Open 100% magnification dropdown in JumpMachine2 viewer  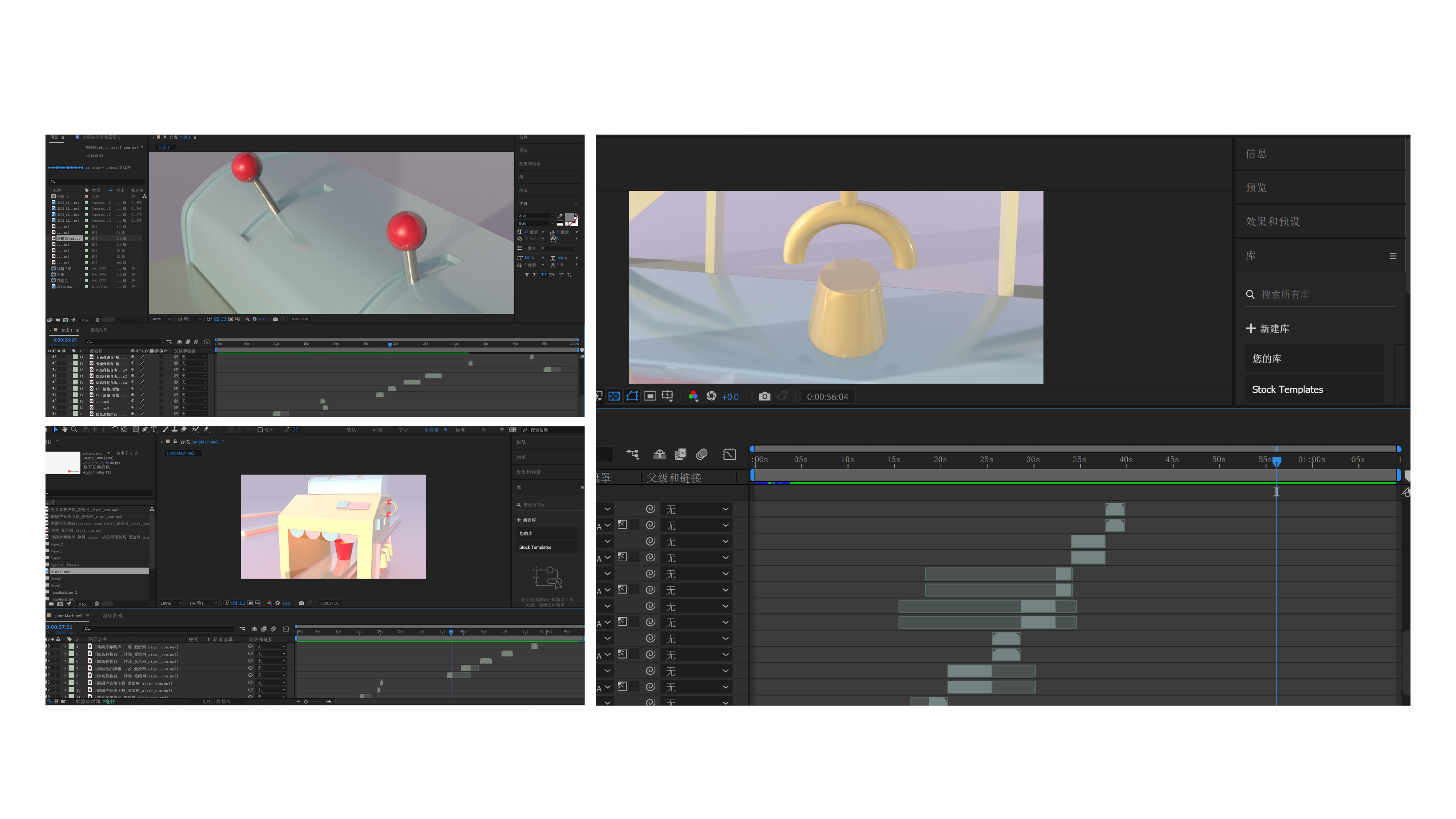171,603
